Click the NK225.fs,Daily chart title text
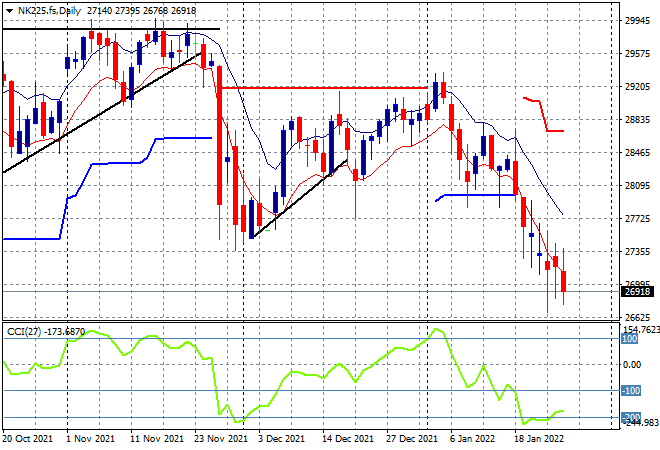This screenshot has width=660, height=450. (x=49, y=11)
